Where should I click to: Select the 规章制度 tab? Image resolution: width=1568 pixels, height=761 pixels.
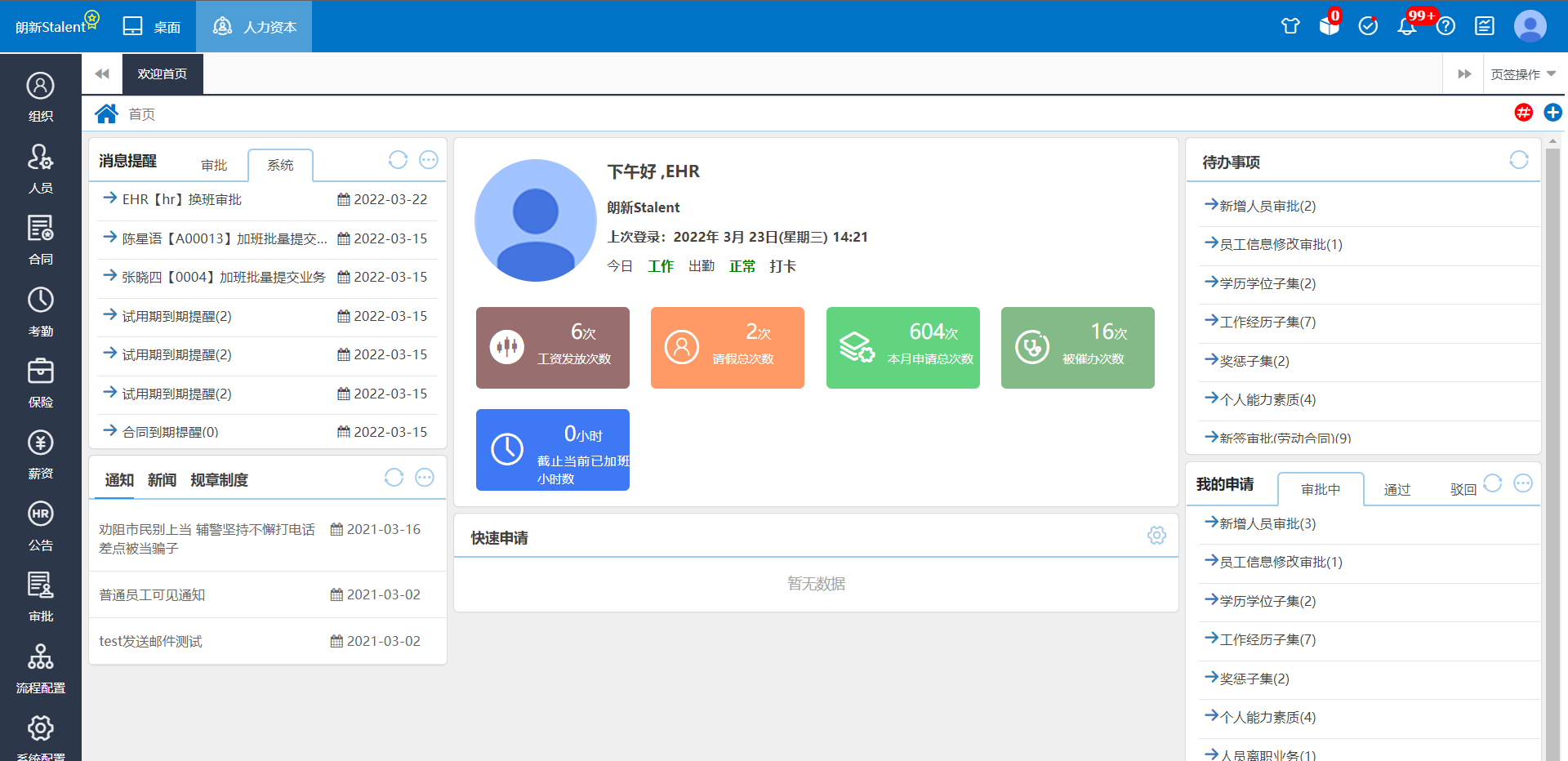[219, 480]
